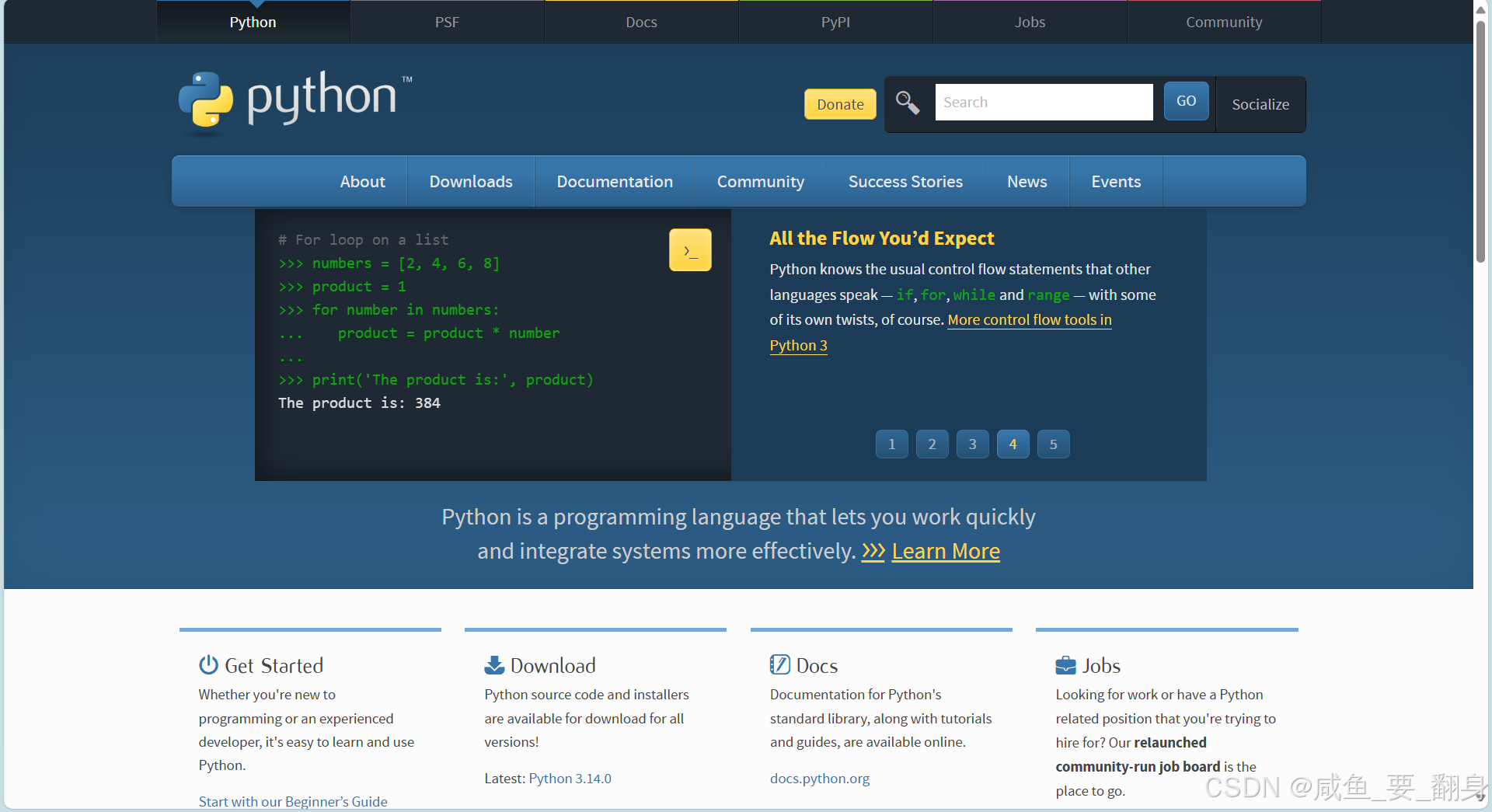Click the magnifying glass search icon
1492x812 pixels.
pyautogui.click(x=908, y=103)
